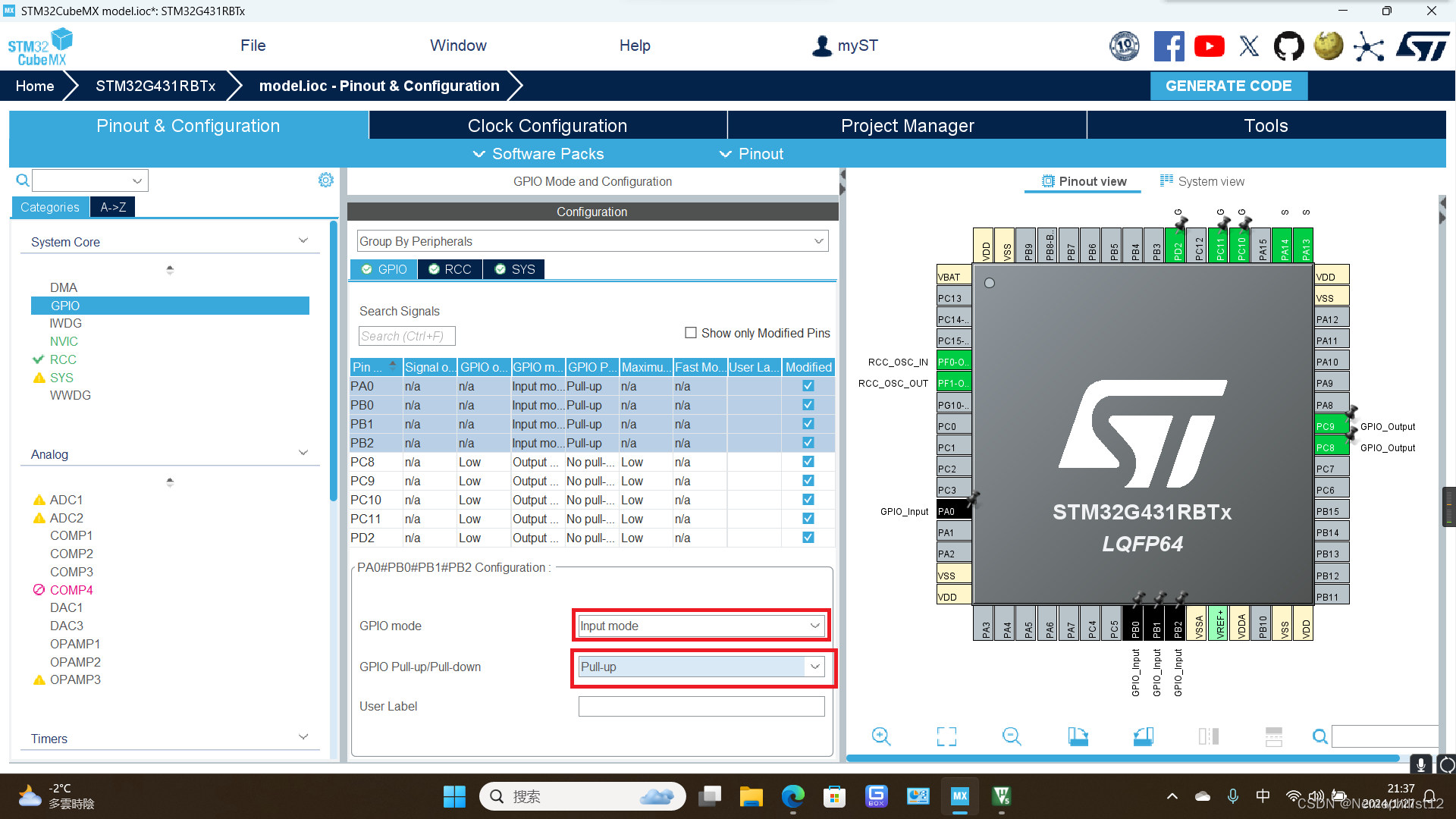Image resolution: width=1456 pixels, height=819 pixels.
Task: Open Microsoft Store from the taskbar
Action: tap(834, 796)
